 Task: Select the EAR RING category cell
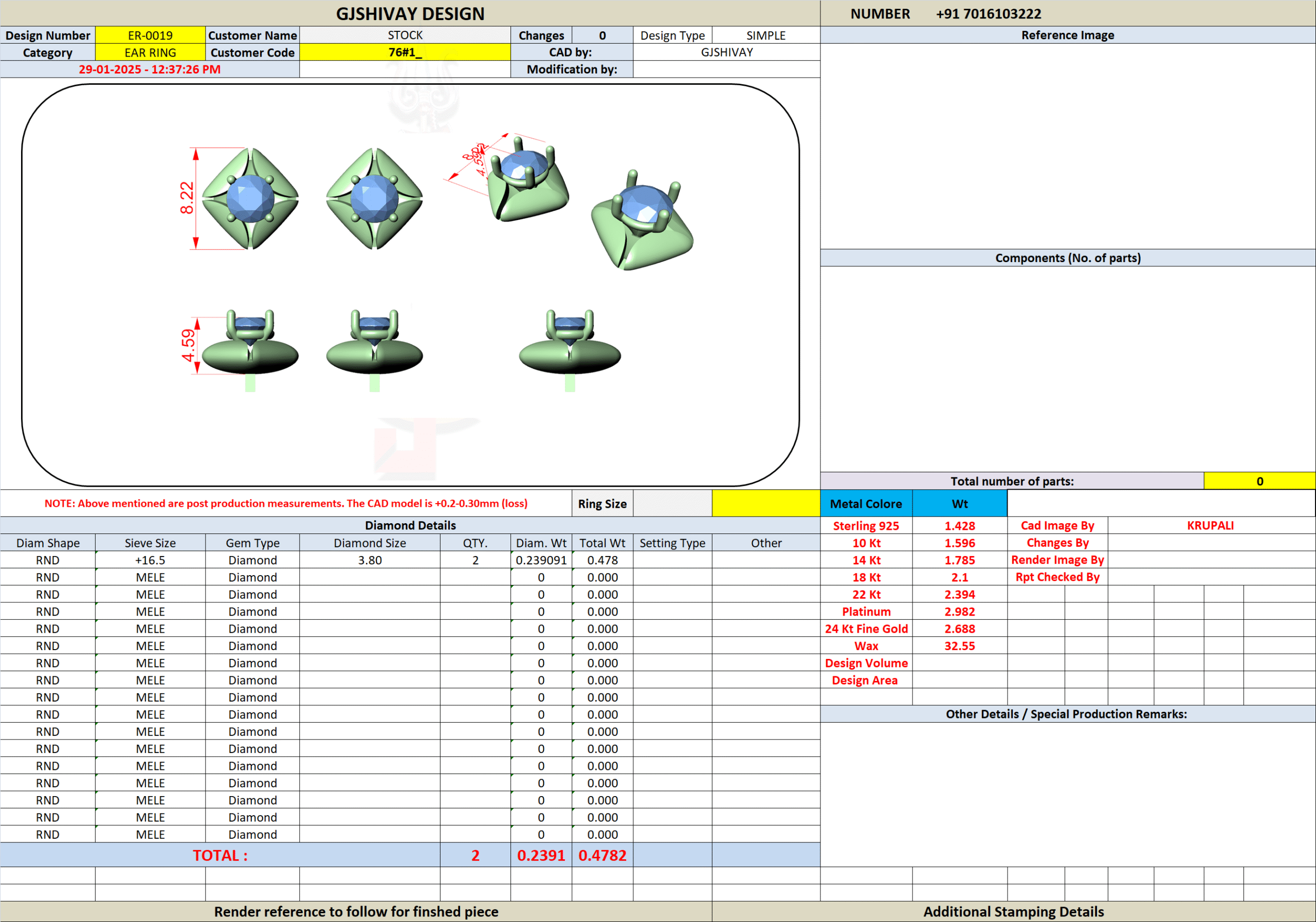[150, 53]
